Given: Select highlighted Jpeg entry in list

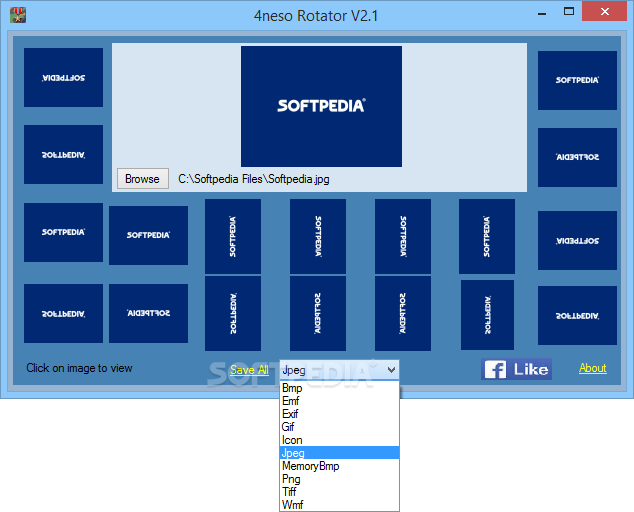Looking at the screenshot, I should (x=339, y=453).
